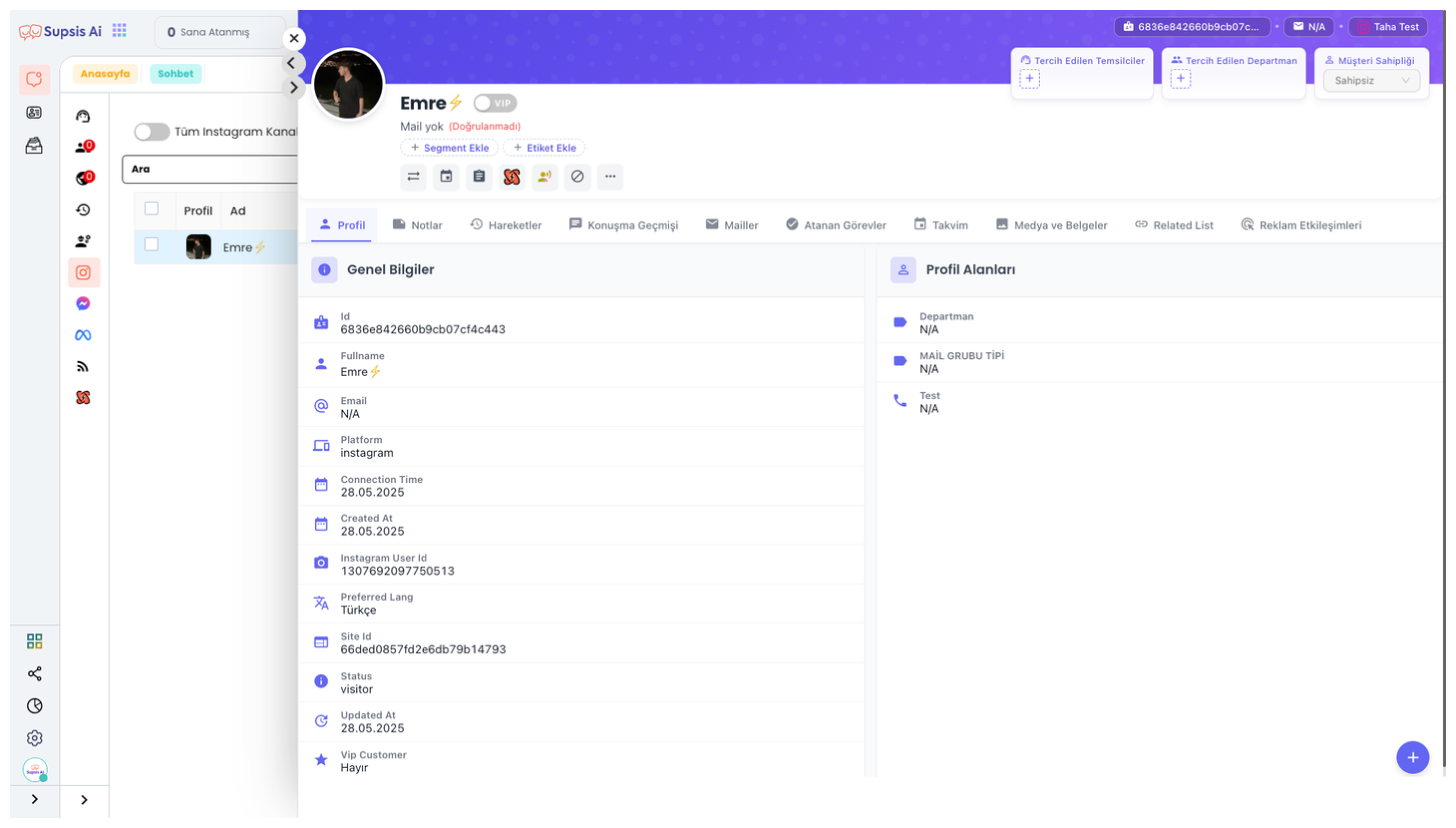Click the Emre row thumbnail in list

point(198,247)
